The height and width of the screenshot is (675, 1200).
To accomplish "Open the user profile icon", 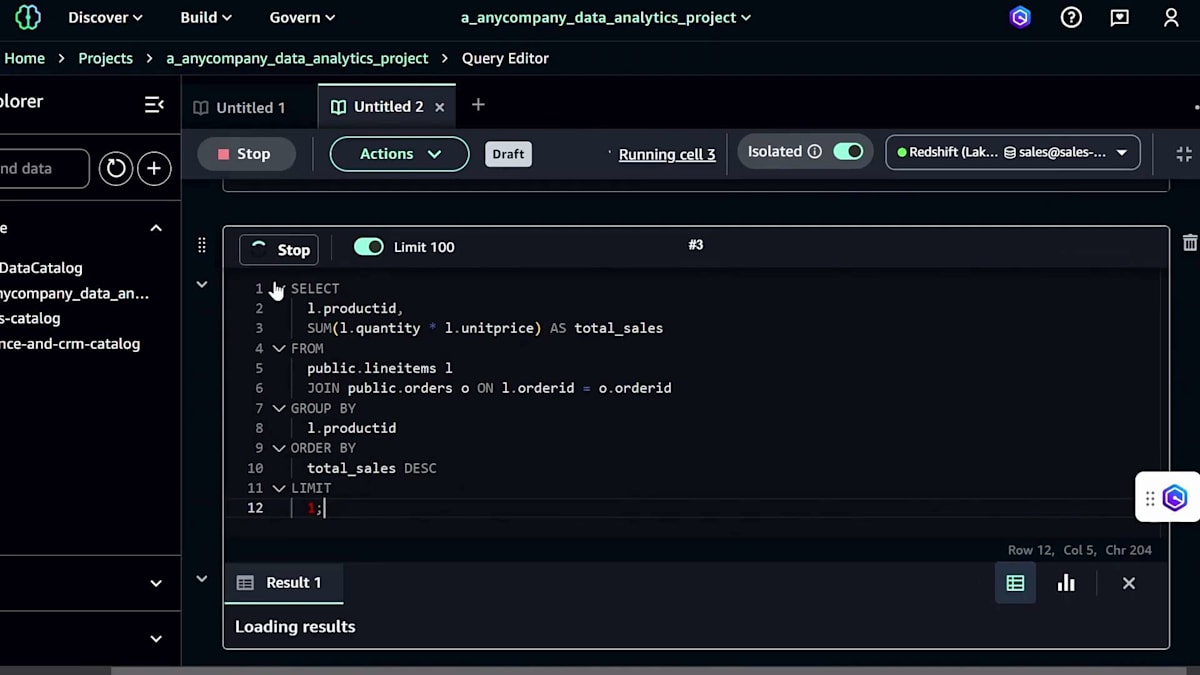I will point(1171,17).
